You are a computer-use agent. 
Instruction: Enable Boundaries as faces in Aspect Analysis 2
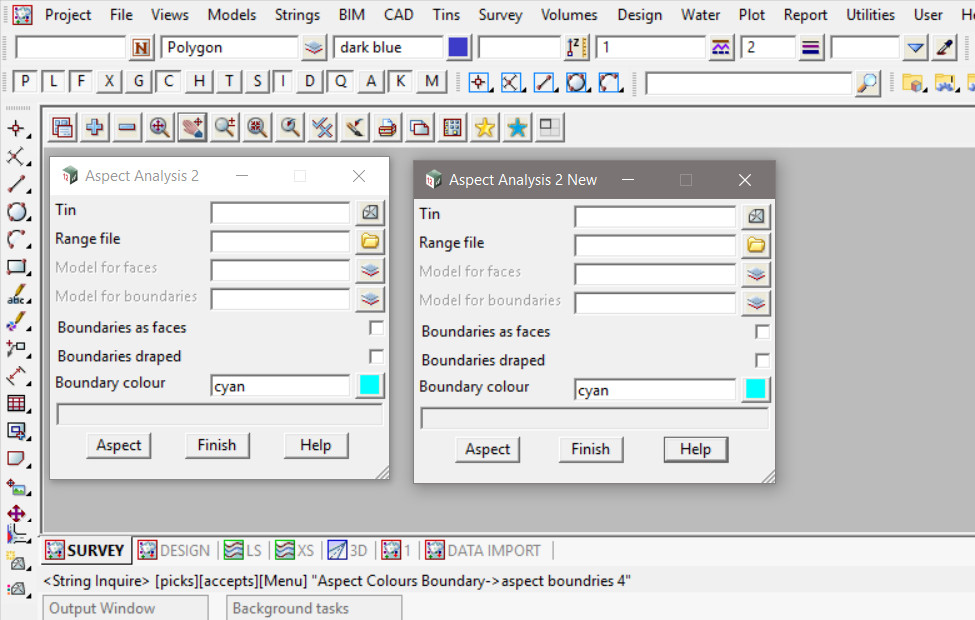376,328
